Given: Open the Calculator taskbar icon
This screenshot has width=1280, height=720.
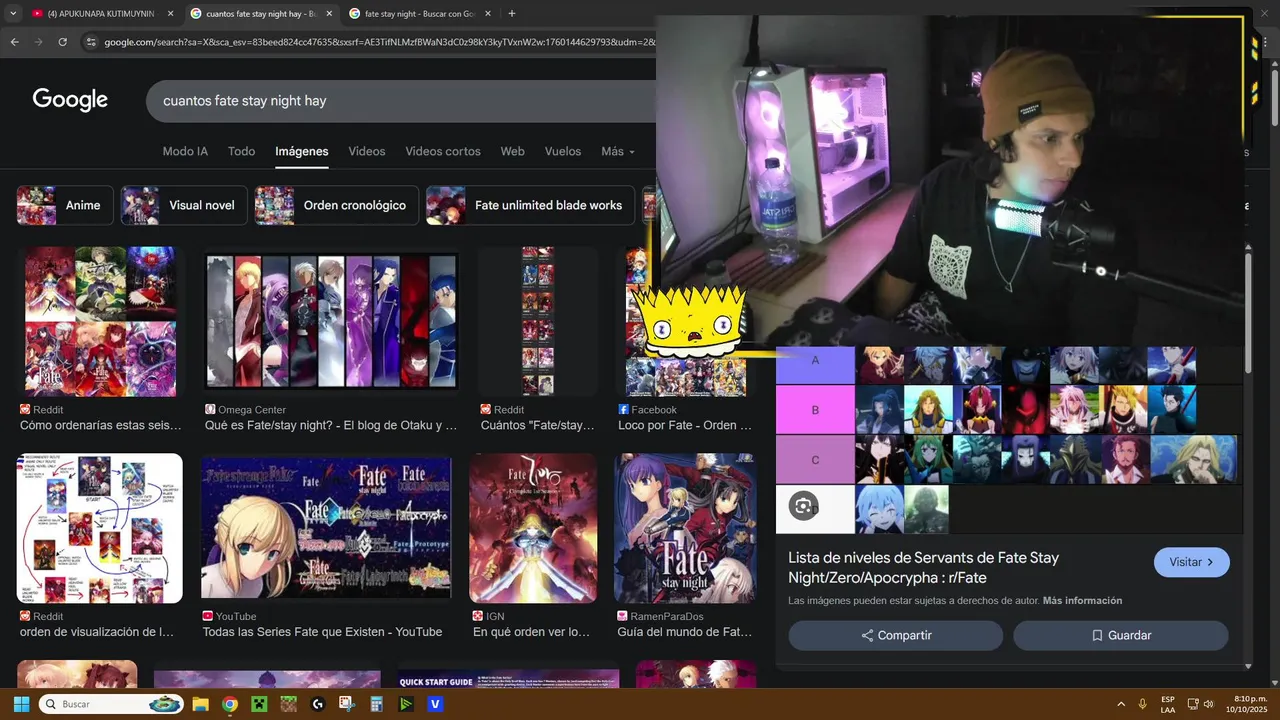Looking at the screenshot, I should 376,704.
